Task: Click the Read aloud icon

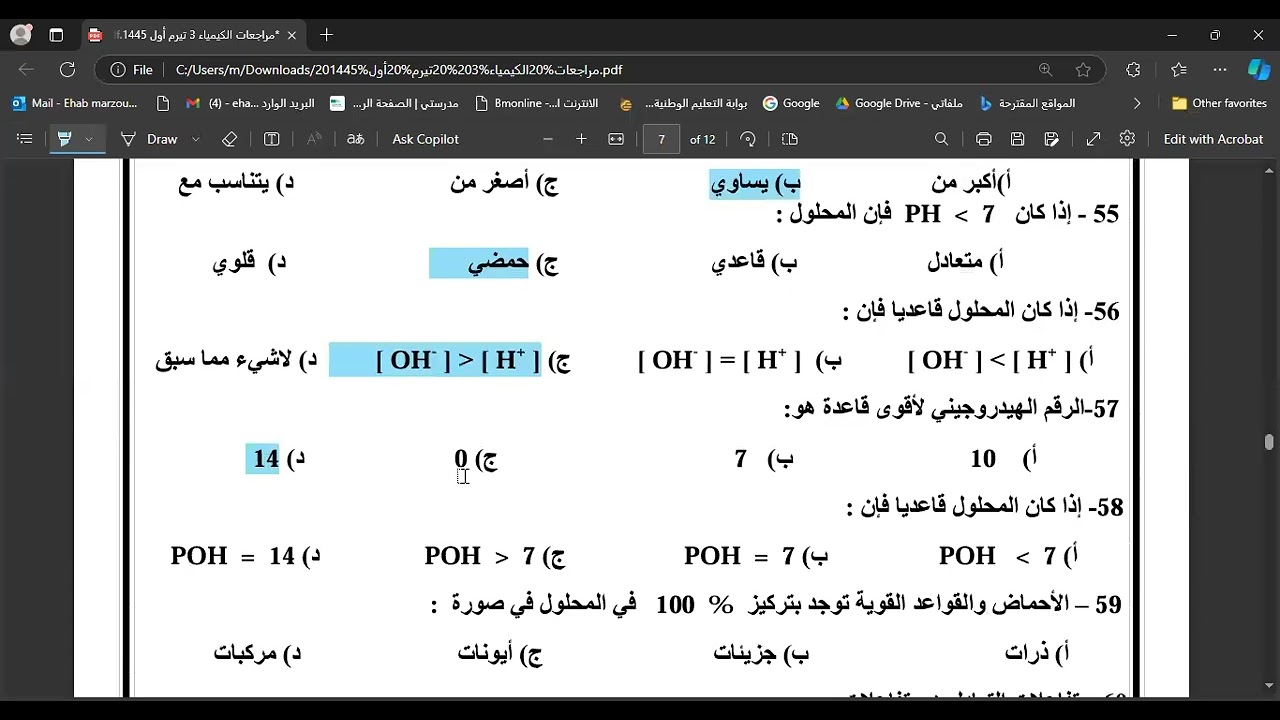Action: pos(314,139)
